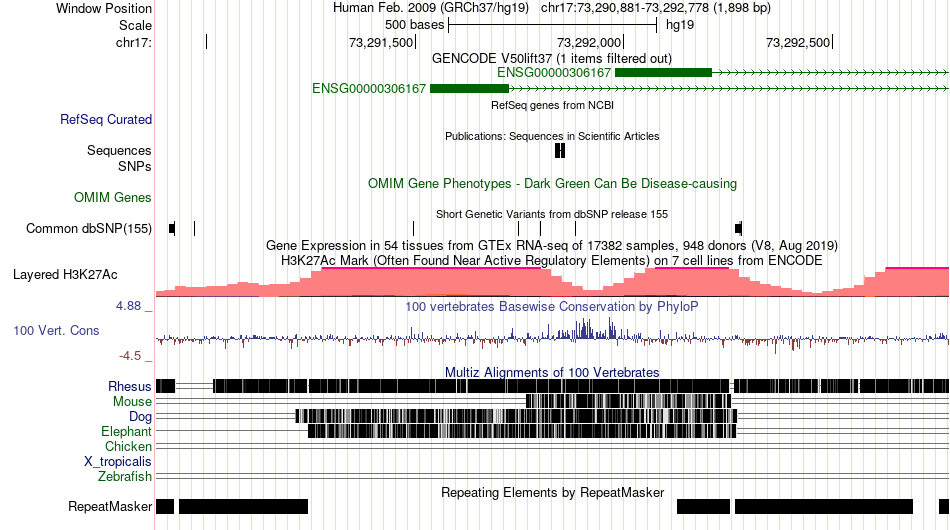This screenshot has width=950, height=530.
Task: Click the 4.88 PhyloP upper bound
Action: coord(128,306)
